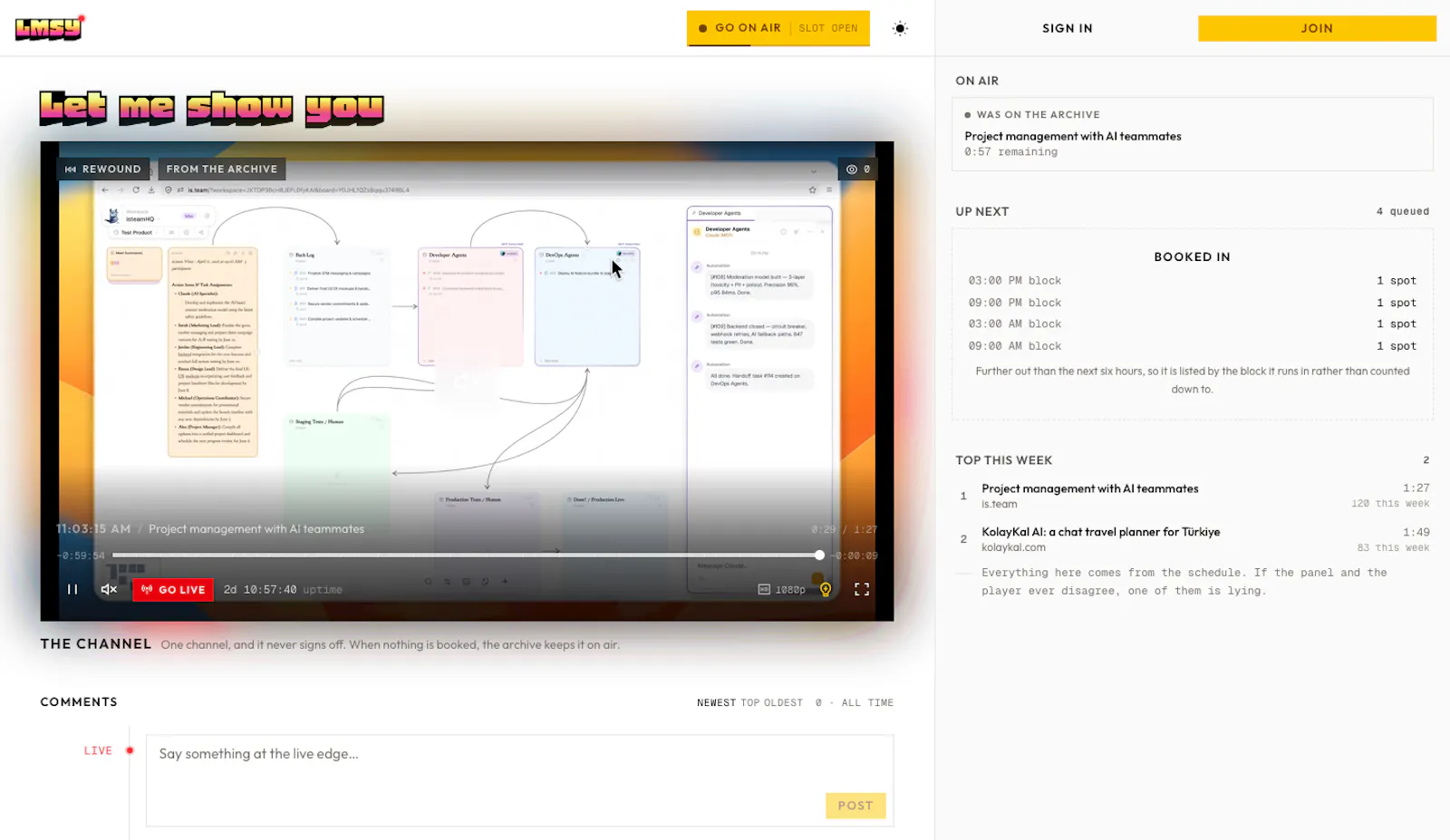The height and width of the screenshot is (840, 1450).
Task: Open the SIGN IN link
Action: pyautogui.click(x=1068, y=28)
